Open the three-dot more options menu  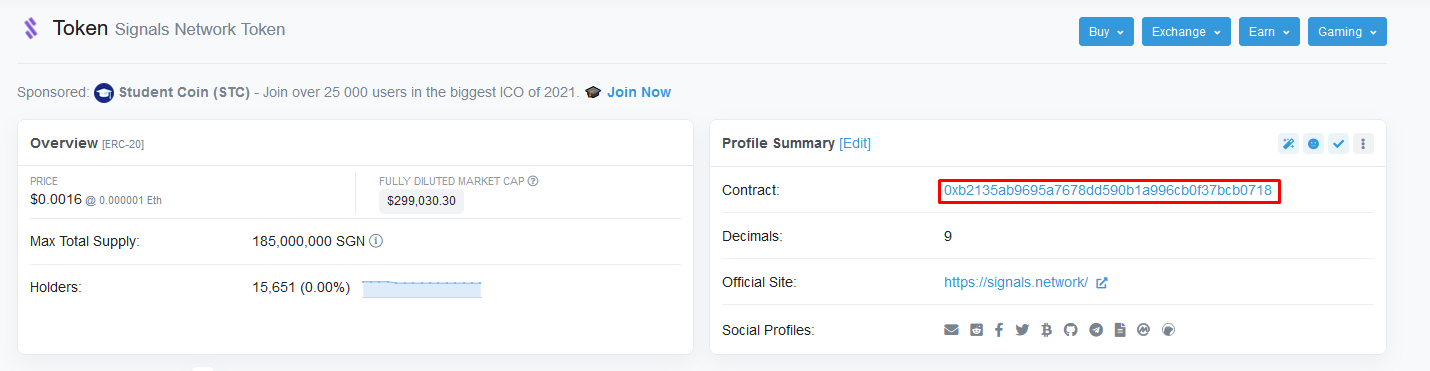1363,144
